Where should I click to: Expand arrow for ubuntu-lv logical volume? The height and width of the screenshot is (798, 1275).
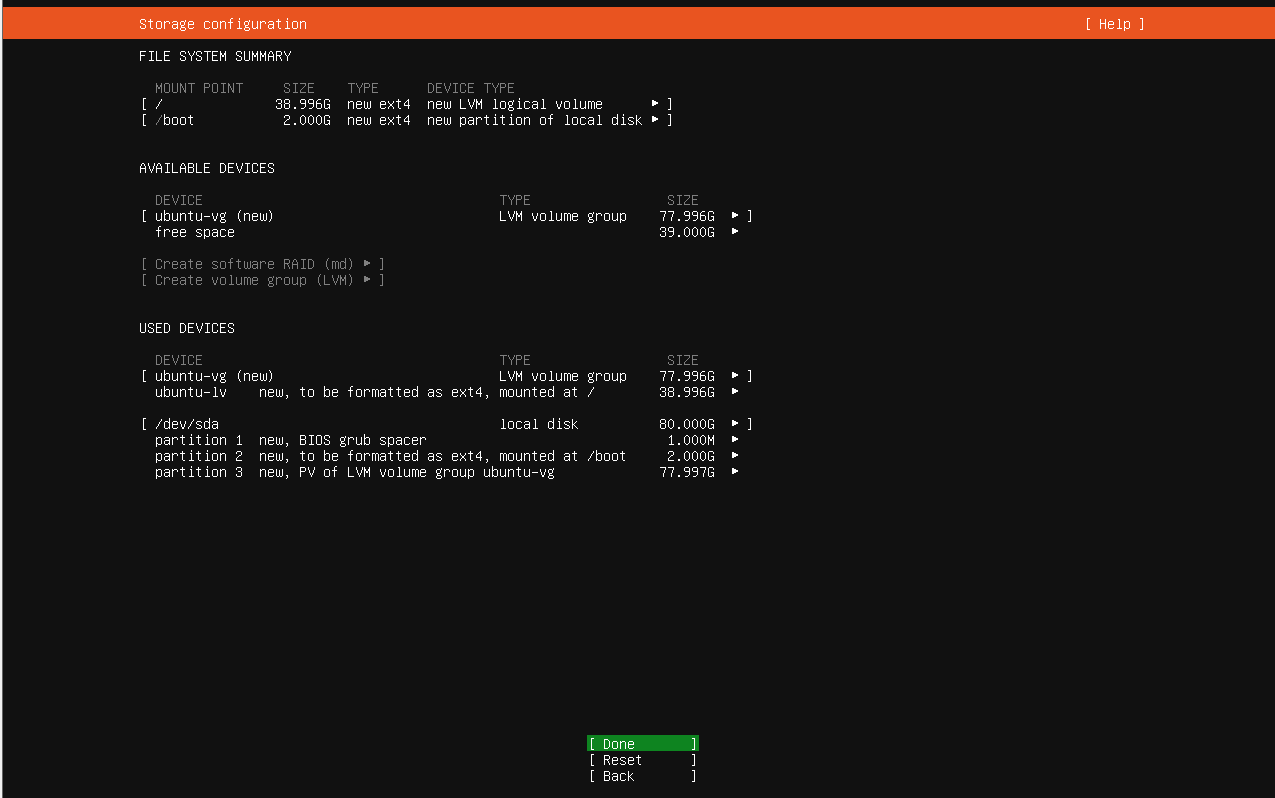click(x=736, y=392)
